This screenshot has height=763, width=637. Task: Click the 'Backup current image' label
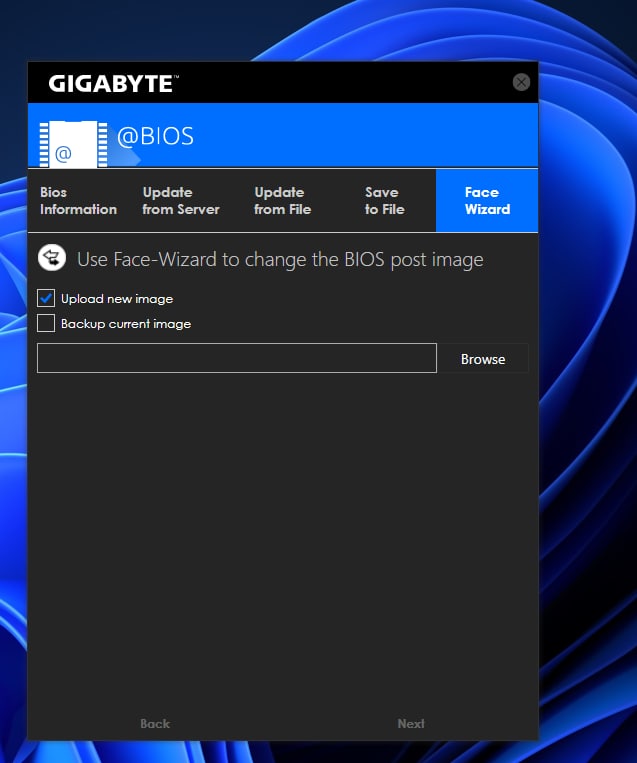point(126,324)
